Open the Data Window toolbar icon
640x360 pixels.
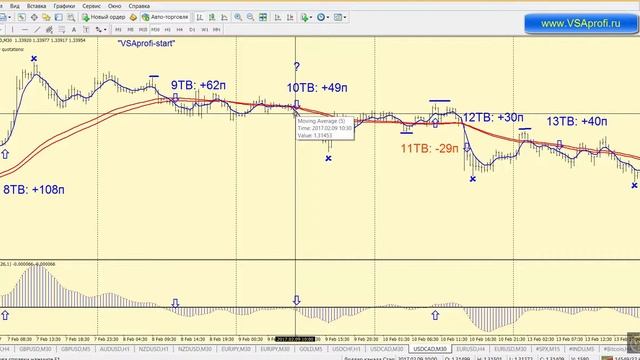click(34, 17)
